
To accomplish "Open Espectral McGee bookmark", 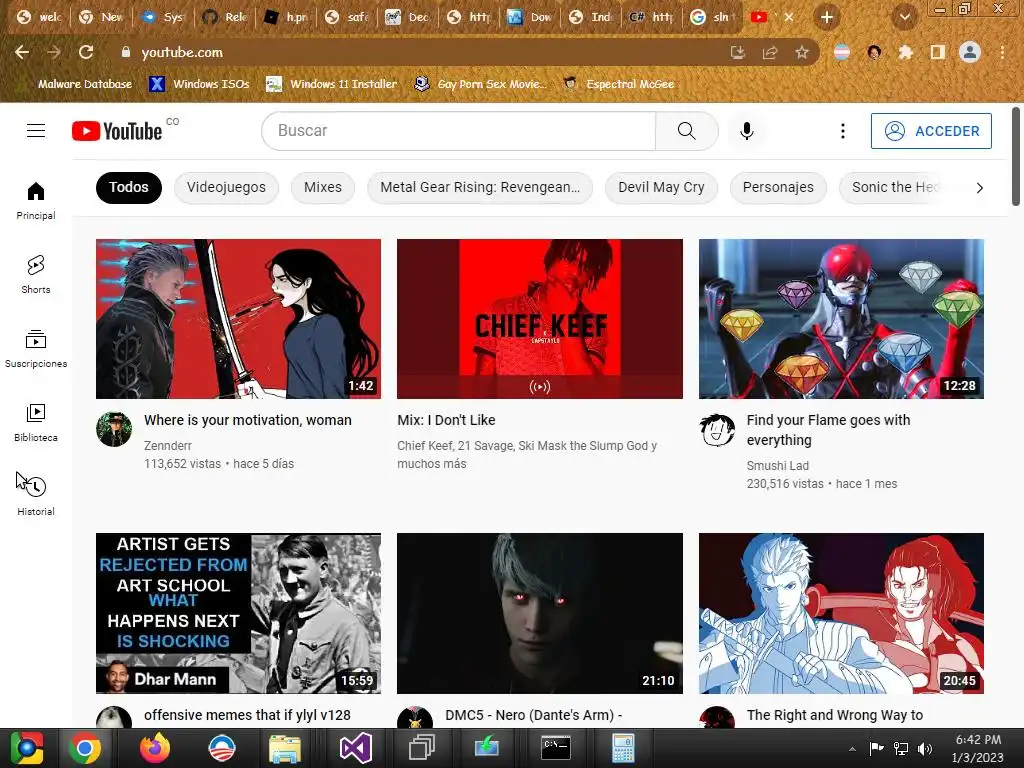I will click(x=618, y=84).
